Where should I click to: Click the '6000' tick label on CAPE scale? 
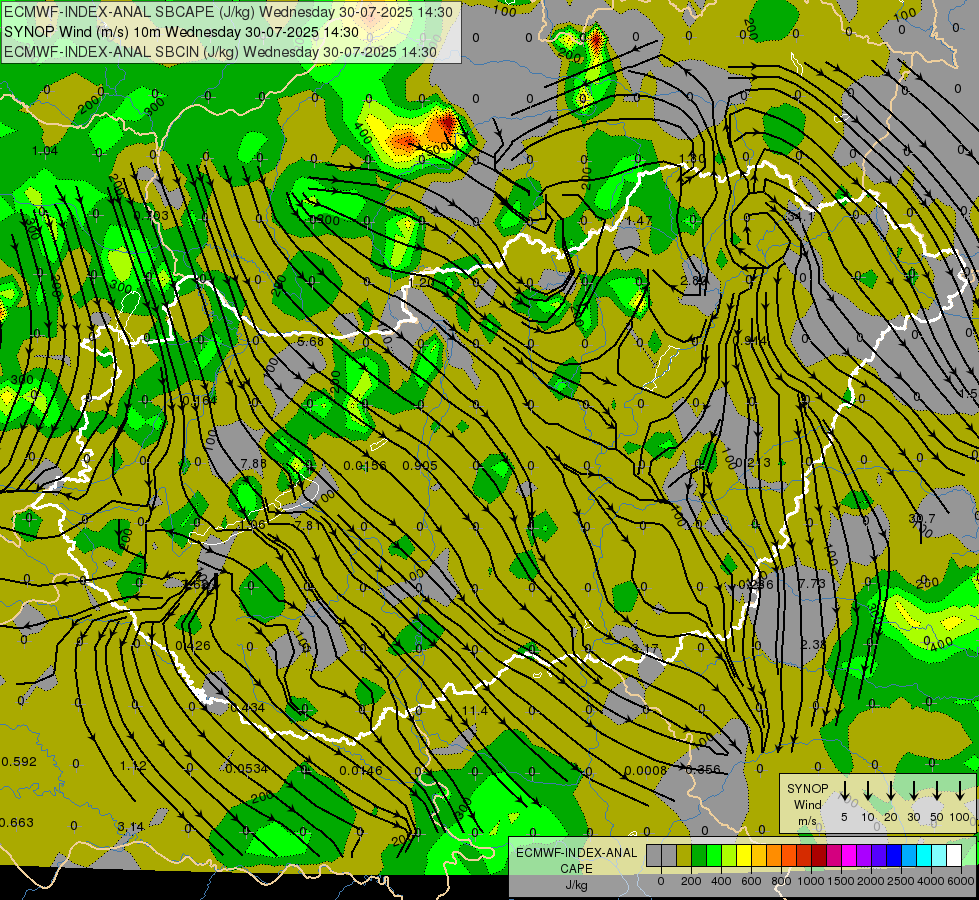point(961,881)
